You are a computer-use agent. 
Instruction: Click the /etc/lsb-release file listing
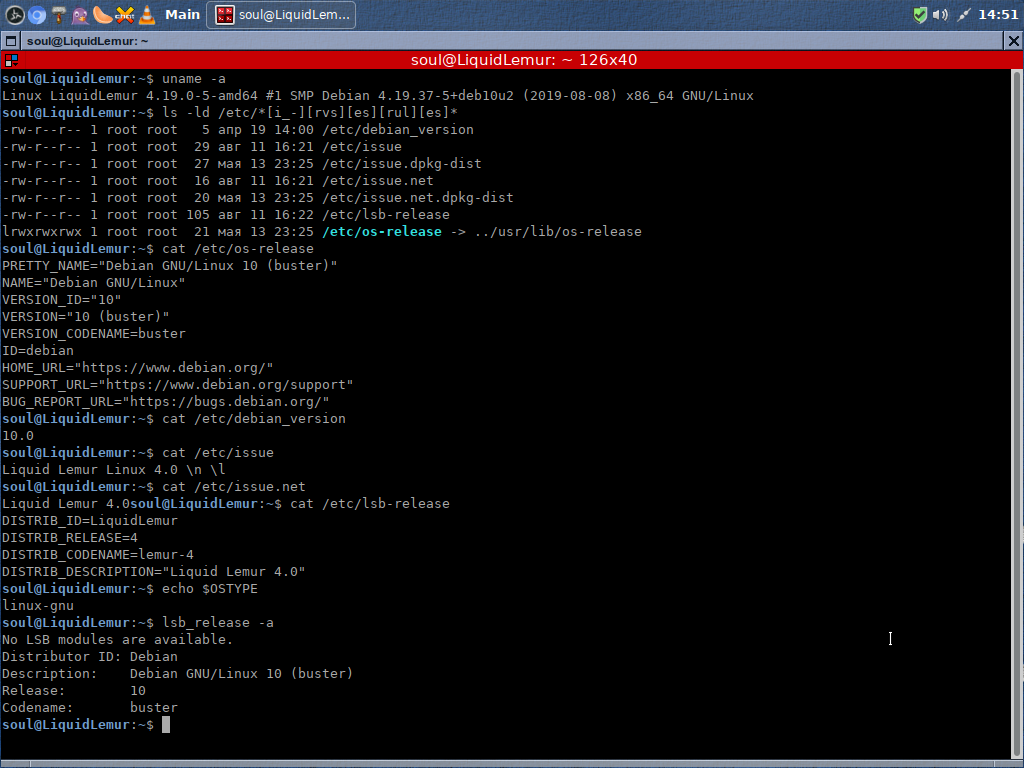tap(386, 215)
